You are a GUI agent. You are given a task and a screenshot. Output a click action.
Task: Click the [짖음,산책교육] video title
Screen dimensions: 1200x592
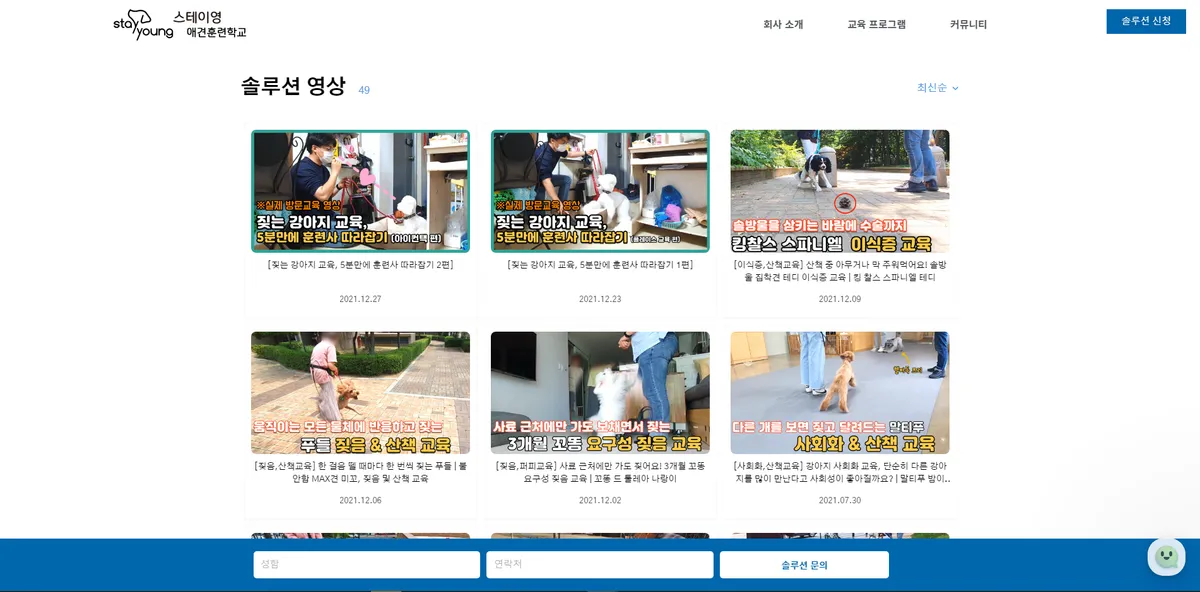pos(360,472)
